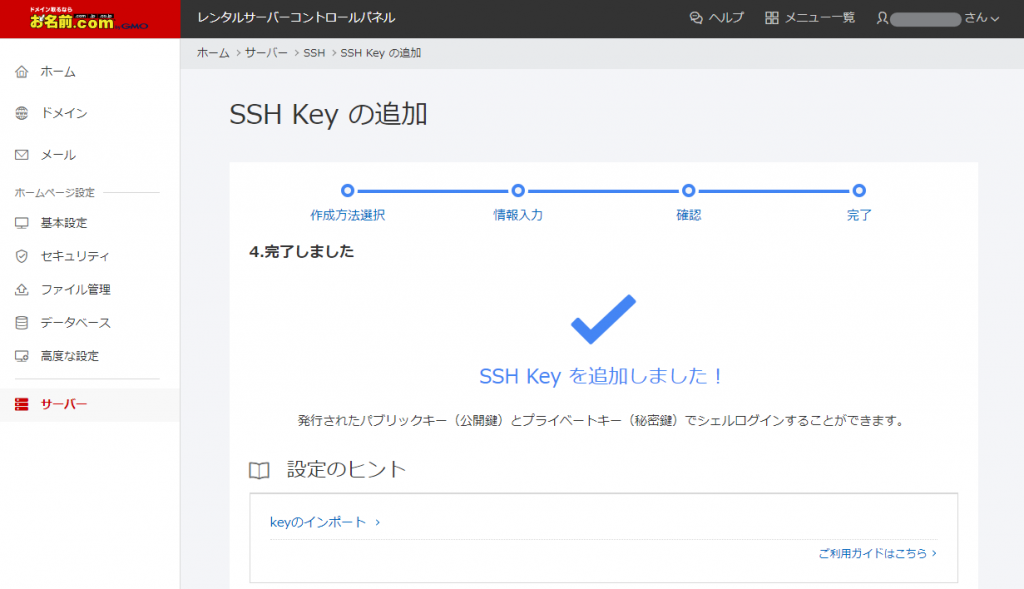Click the grid icon for メニュー一覧
The width and height of the screenshot is (1024, 589).
coord(771,18)
